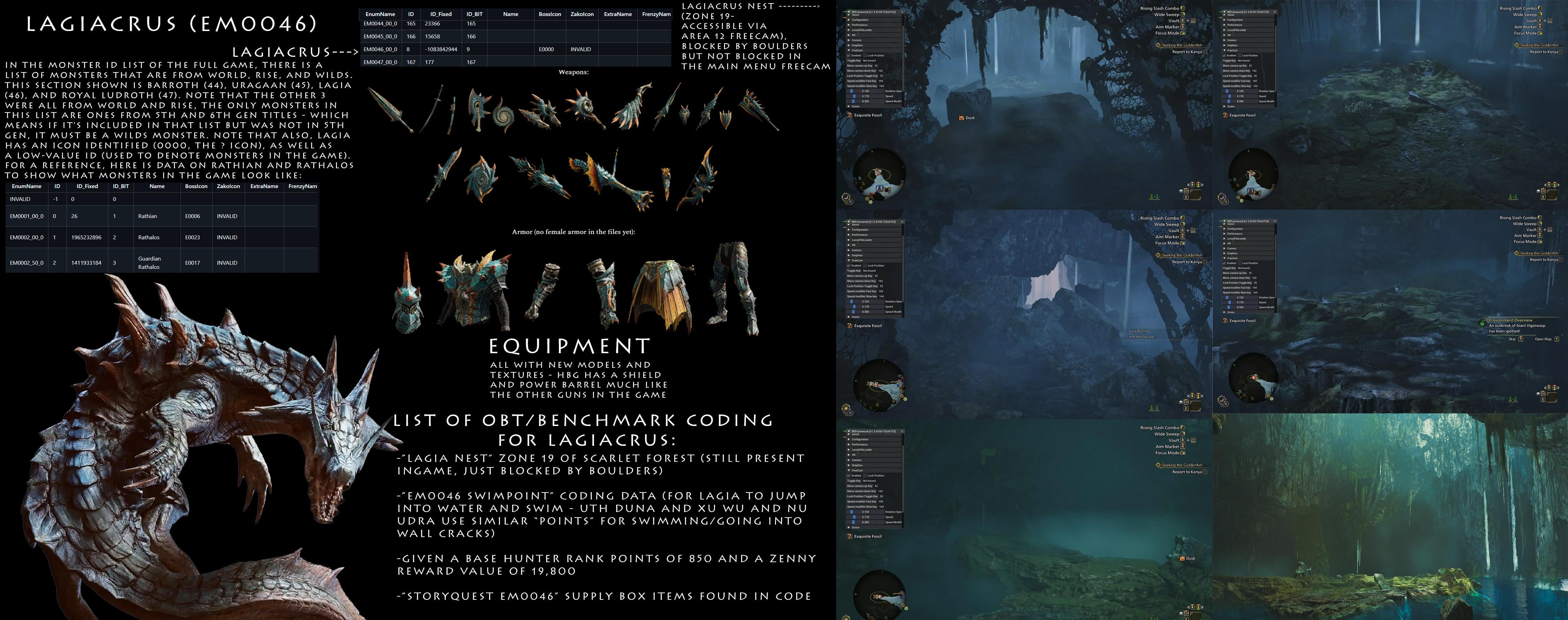
Task: Click Vault R key icon in top-left screenshot
Action: 1183,21
